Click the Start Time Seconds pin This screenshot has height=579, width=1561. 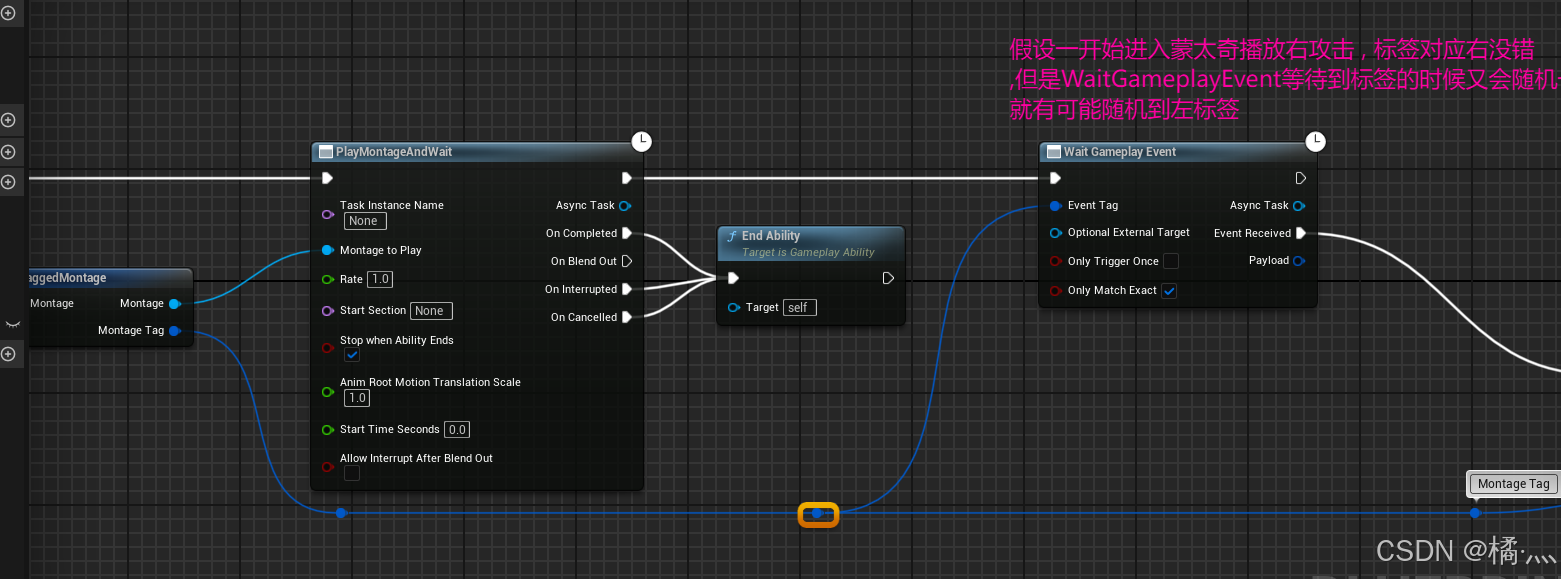tap(327, 430)
